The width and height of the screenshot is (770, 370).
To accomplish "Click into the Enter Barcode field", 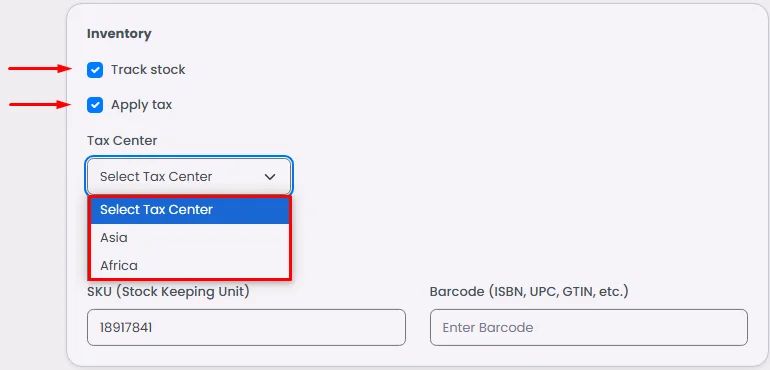I will 589,327.
